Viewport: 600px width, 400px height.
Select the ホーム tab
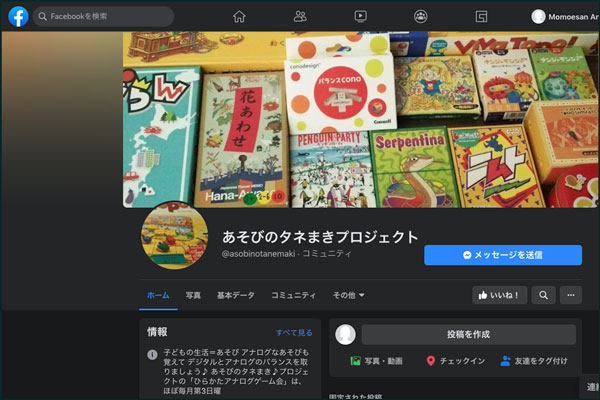point(158,295)
